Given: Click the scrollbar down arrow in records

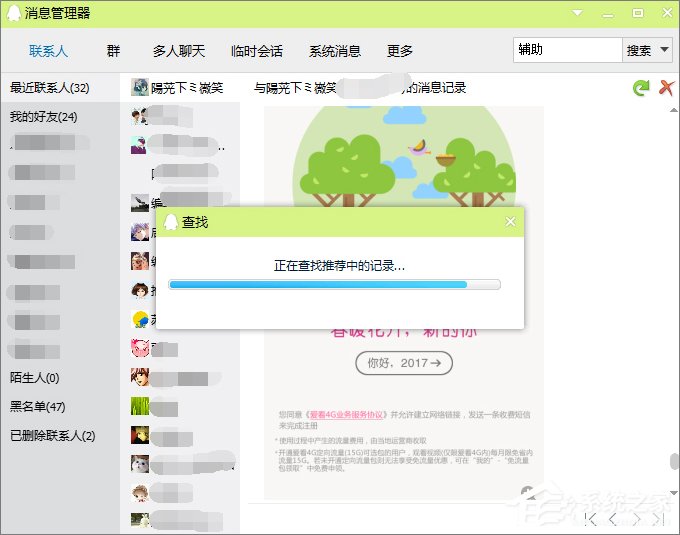Looking at the screenshot, I should click(x=673, y=493).
